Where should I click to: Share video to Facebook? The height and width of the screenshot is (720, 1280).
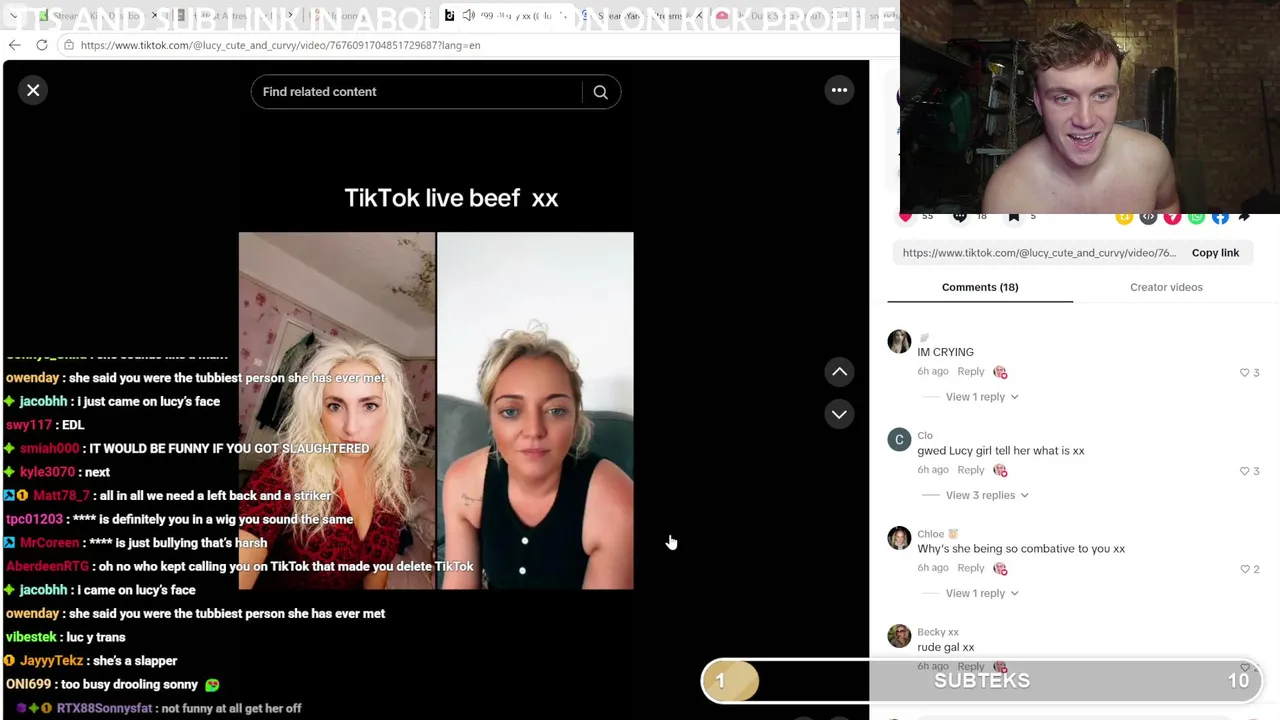1220,217
